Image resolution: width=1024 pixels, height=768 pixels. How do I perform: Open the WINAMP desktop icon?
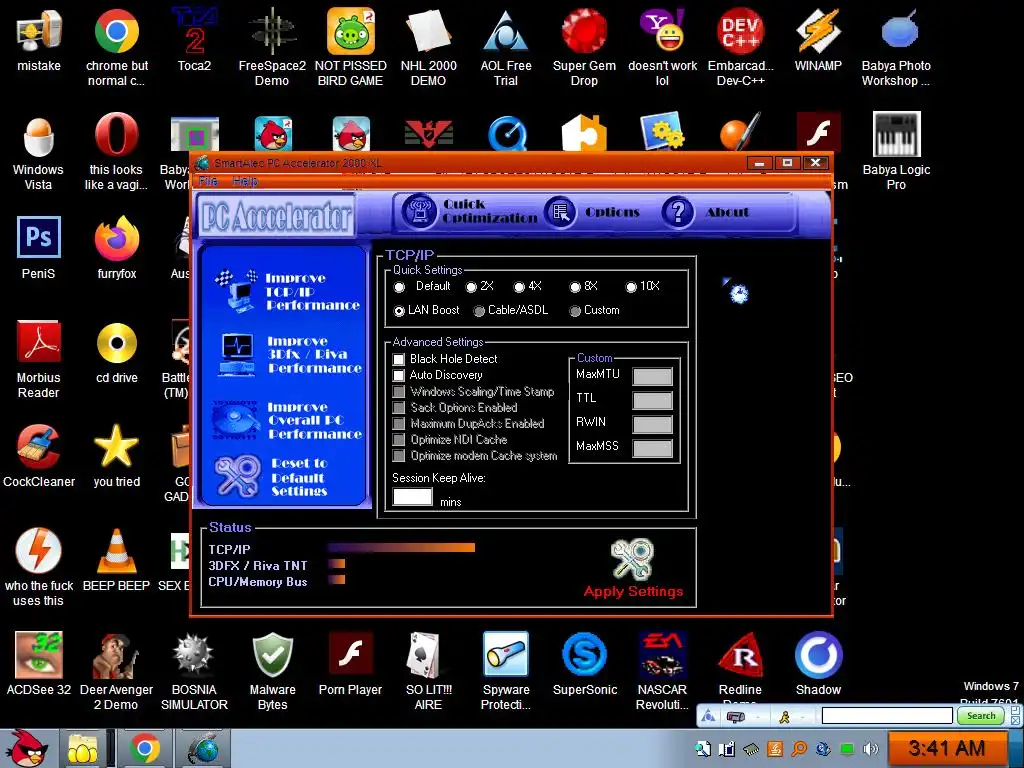tap(818, 40)
